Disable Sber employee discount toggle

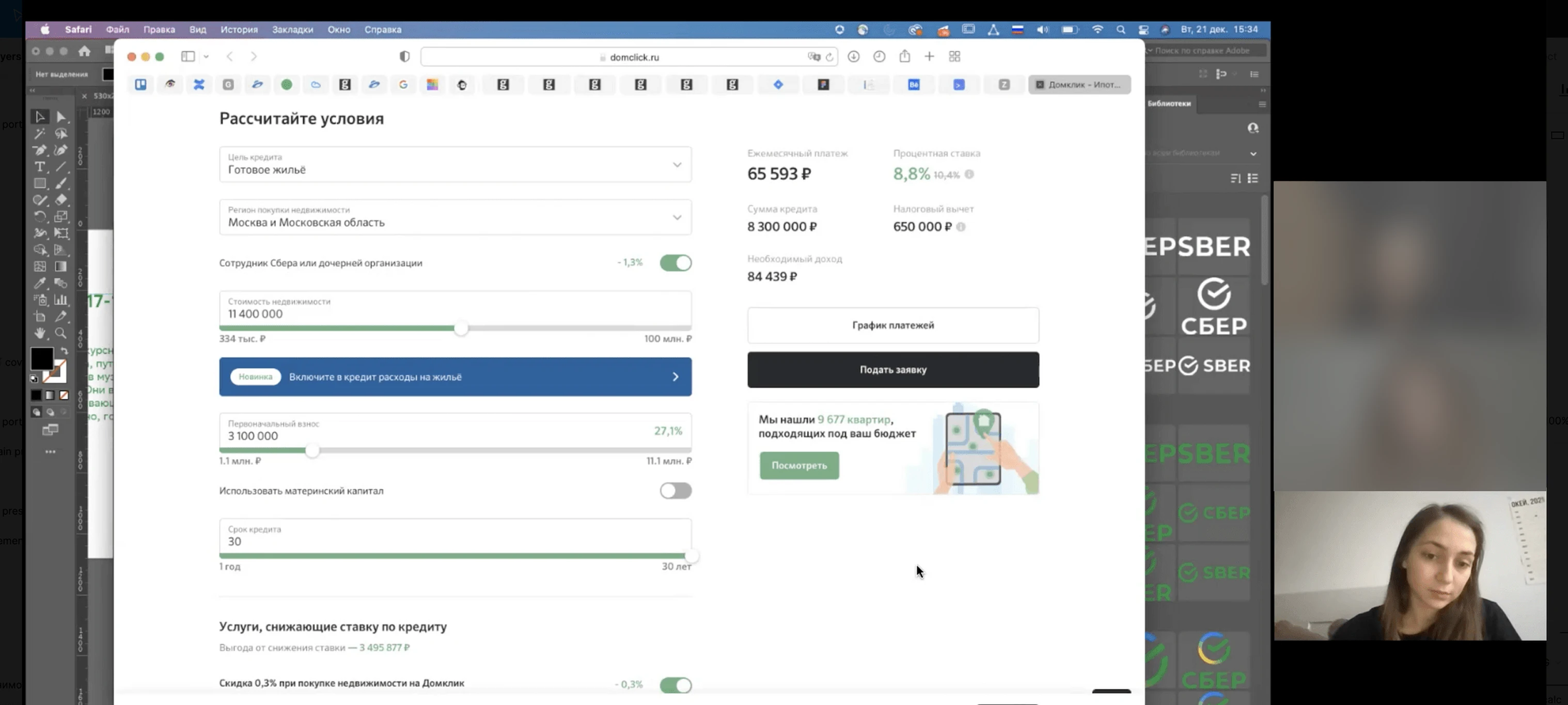pos(676,263)
